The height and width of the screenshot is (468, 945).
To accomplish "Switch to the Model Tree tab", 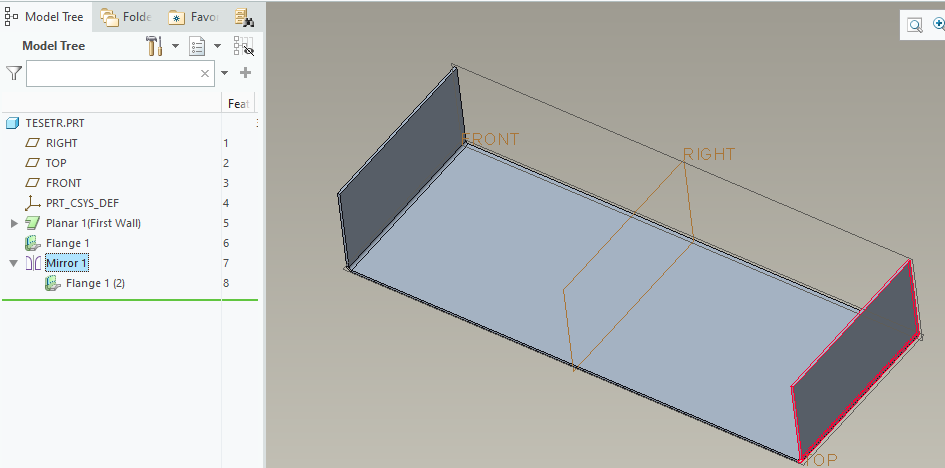I will (x=45, y=17).
